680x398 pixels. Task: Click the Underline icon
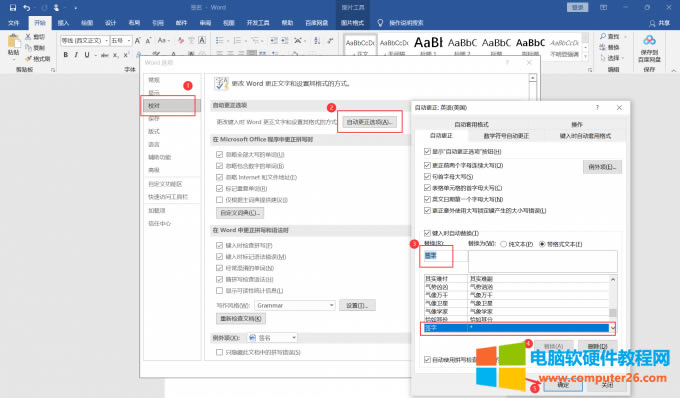click(x=87, y=55)
